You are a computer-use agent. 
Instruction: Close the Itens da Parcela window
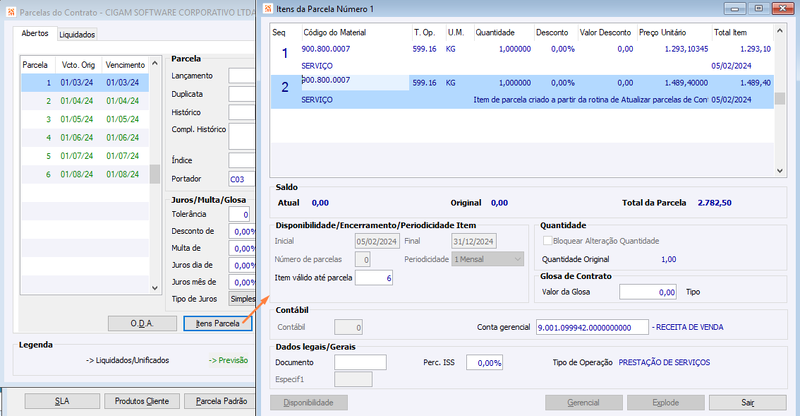click(x=782, y=8)
